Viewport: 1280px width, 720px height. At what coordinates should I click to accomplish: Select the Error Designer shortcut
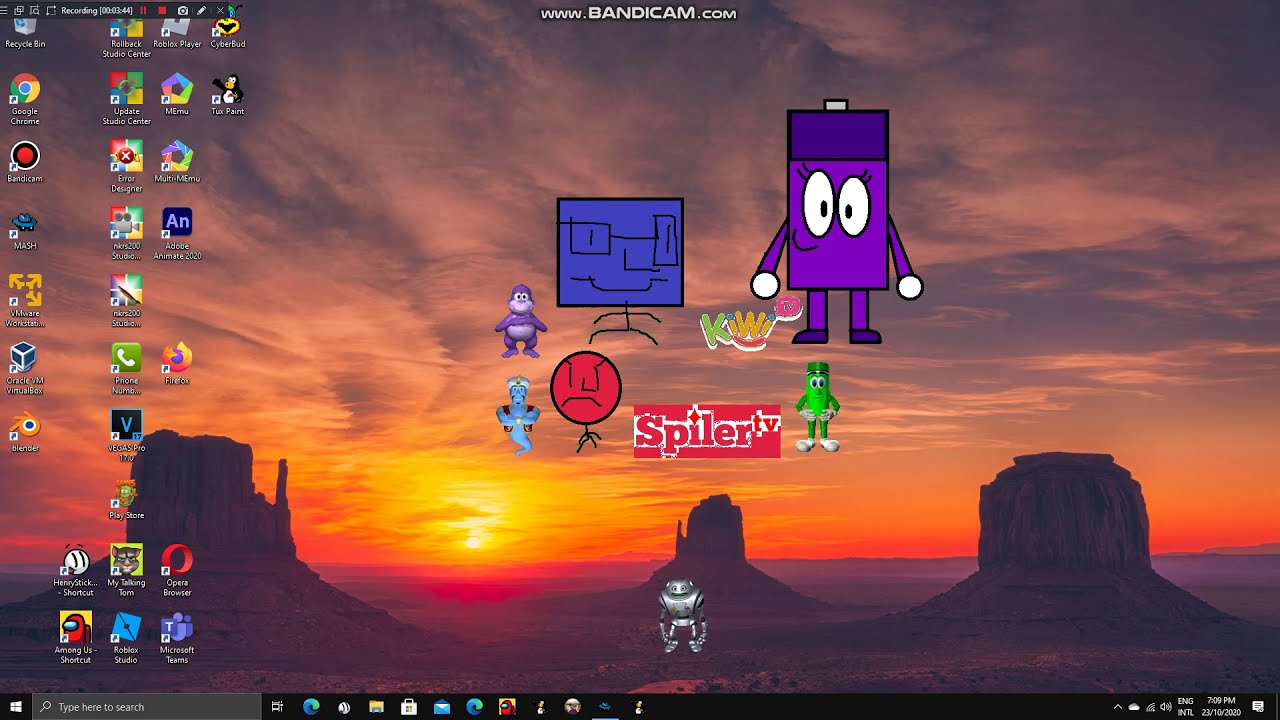point(126,167)
